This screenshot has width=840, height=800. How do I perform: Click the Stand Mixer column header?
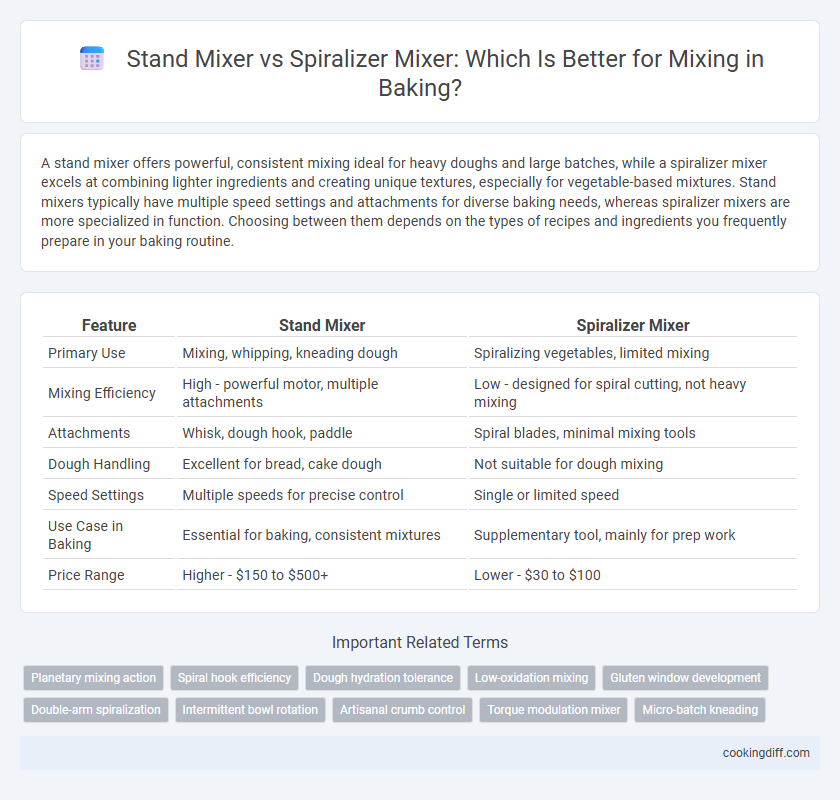point(322,325)
